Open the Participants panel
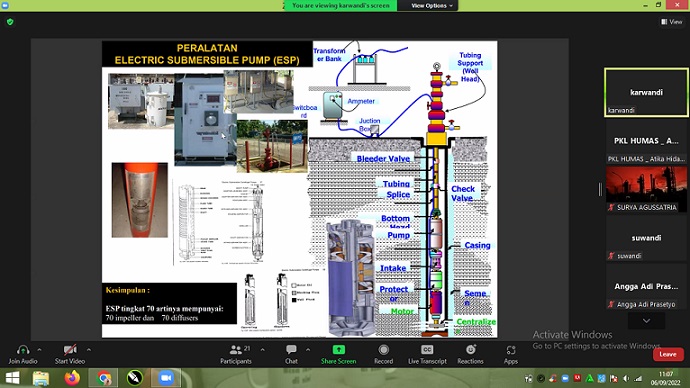The width and height of the screenshot is (690, 388). click(236, 354)
